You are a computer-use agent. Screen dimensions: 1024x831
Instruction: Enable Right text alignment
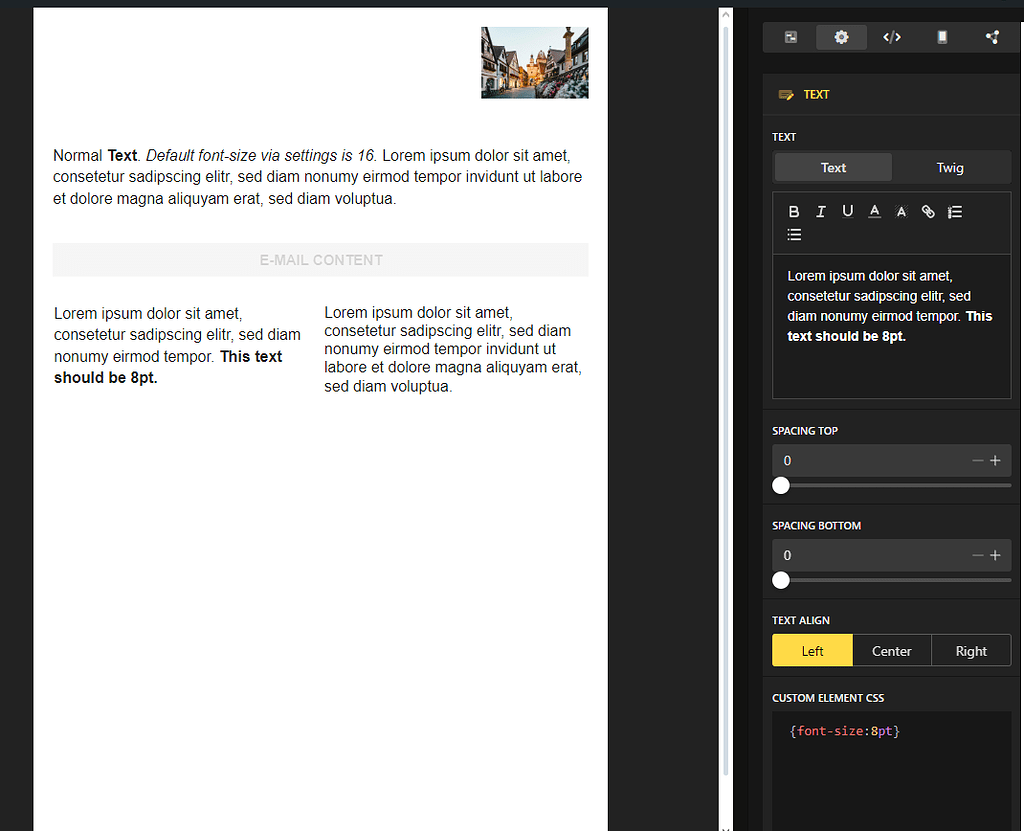[971, 650]
